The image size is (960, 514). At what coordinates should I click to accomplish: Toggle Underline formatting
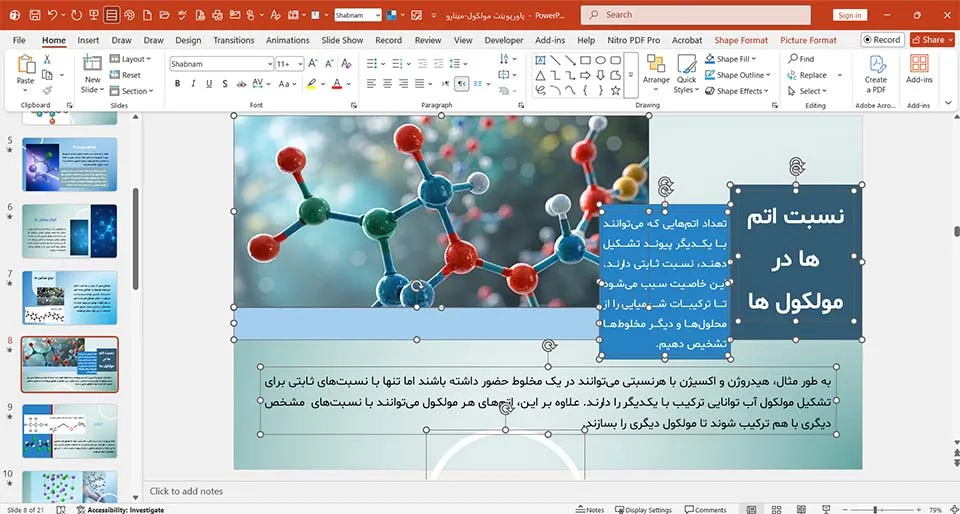209,83
